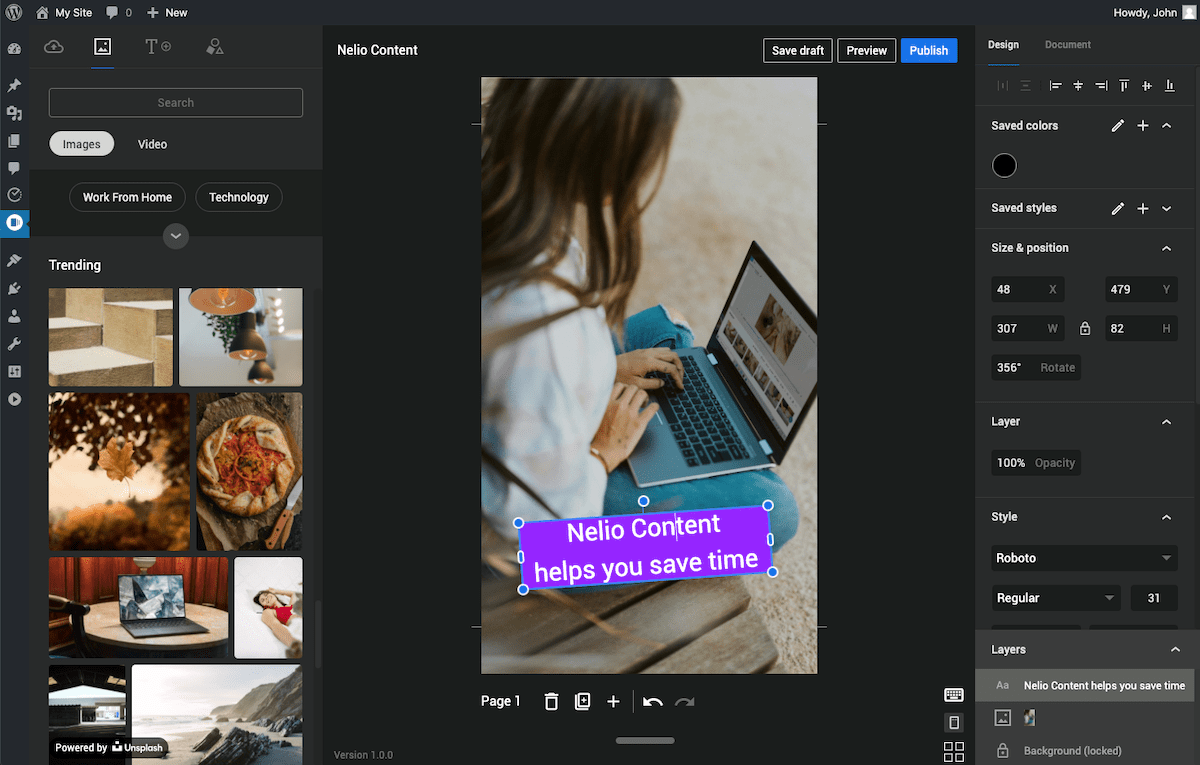The height and width of the screenshot is (765, 1200).
Task: Align the selected layer to the top
Action: 1123,86
